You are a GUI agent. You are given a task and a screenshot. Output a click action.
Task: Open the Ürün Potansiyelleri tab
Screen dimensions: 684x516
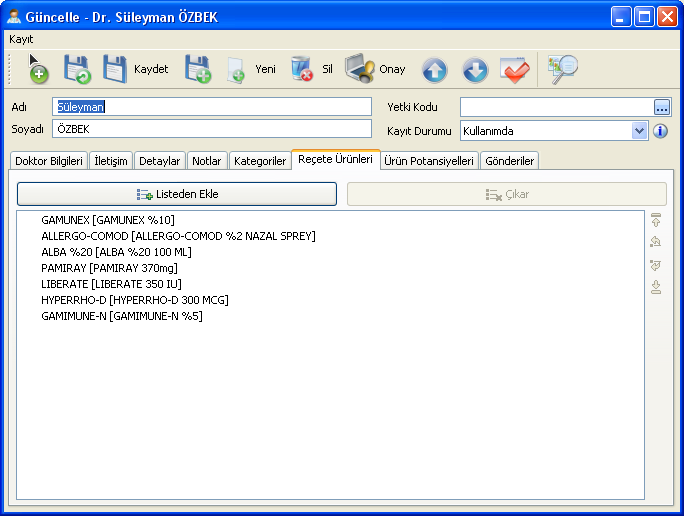(x=429, y=161)
